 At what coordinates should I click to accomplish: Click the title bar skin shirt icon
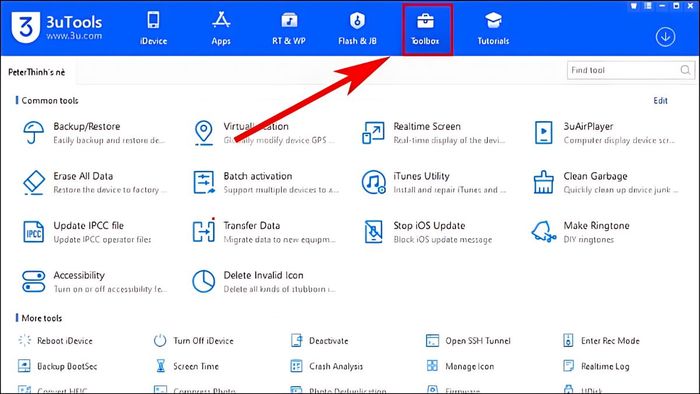[x=633, y=6]
